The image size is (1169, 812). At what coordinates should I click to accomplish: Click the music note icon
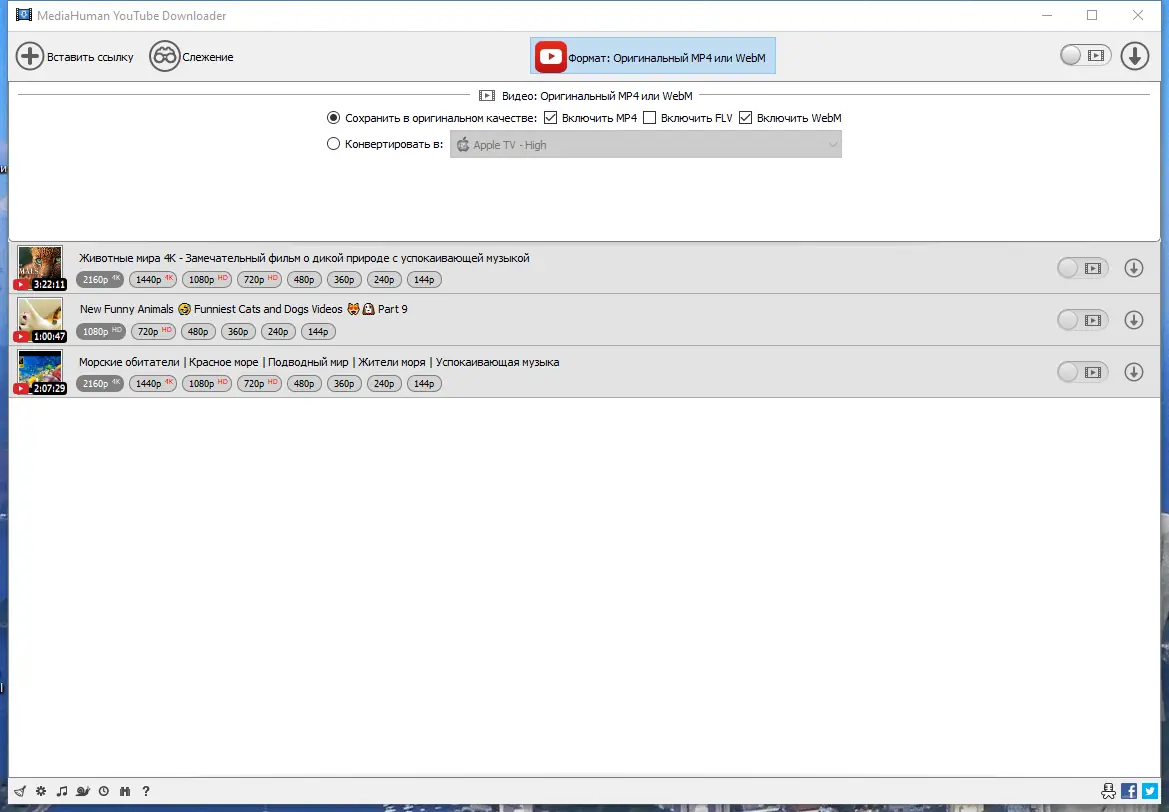tap(62, 791)
